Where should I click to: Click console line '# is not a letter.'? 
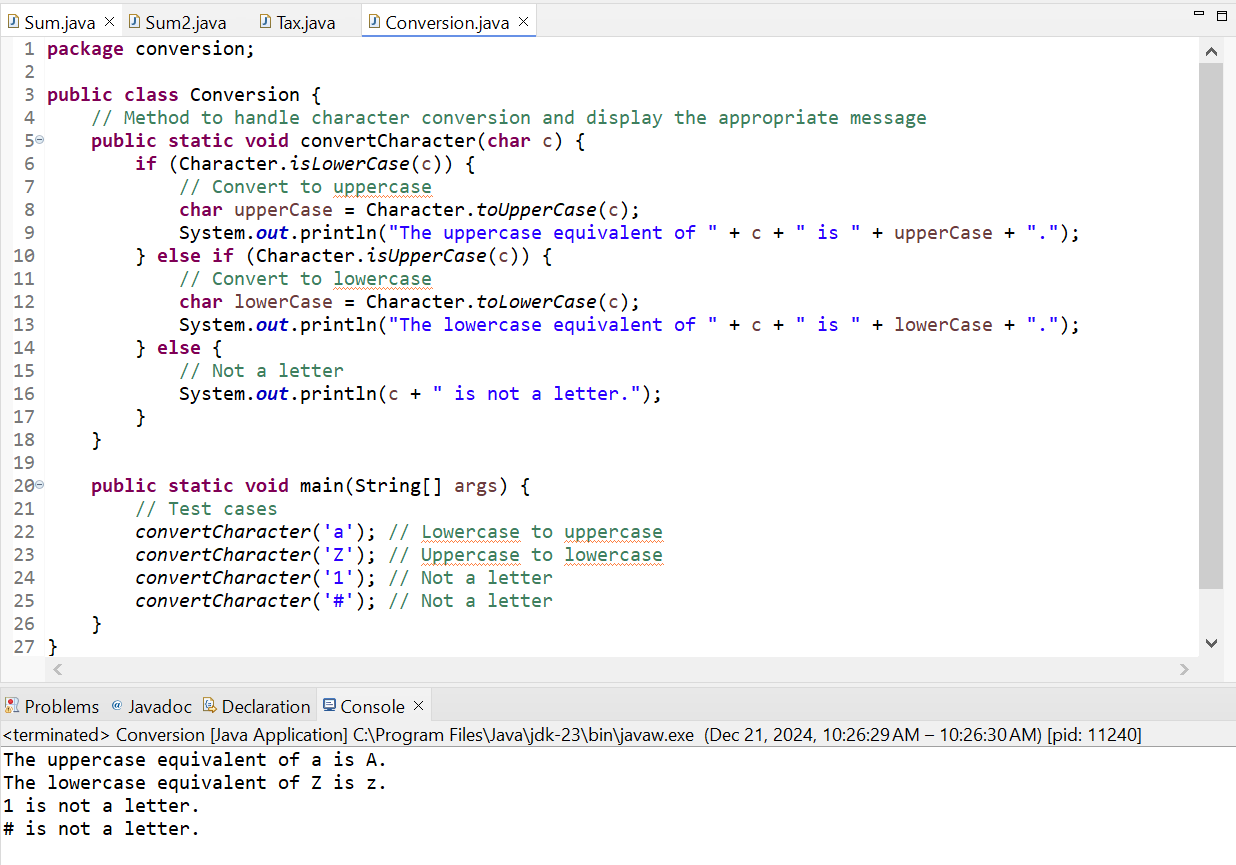click(101, 829)
